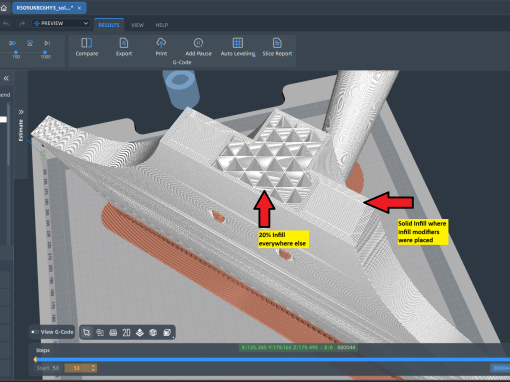Click the layered perspective view icon
Viewport: 510px width, 382px height.
pos(140,332)
